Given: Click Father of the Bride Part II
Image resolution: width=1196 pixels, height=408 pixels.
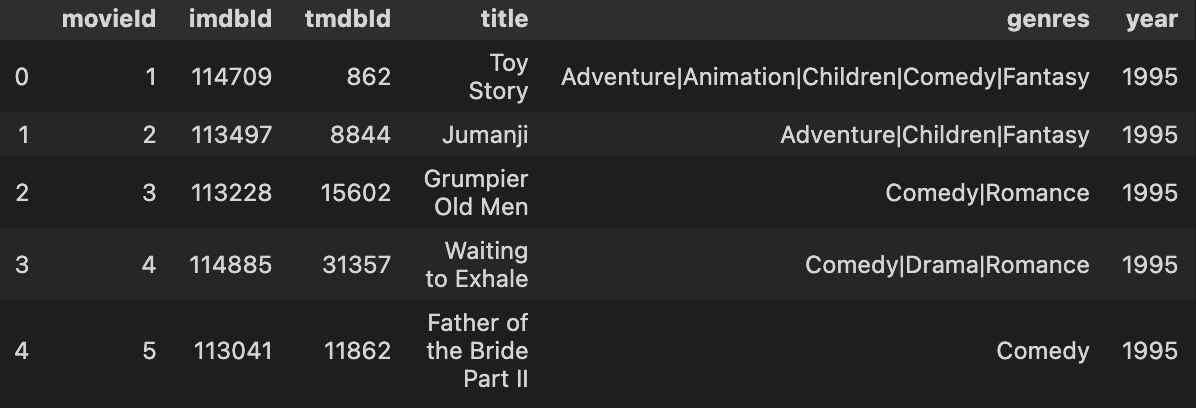Looking at the screenshot, I should tap(477, 350).
